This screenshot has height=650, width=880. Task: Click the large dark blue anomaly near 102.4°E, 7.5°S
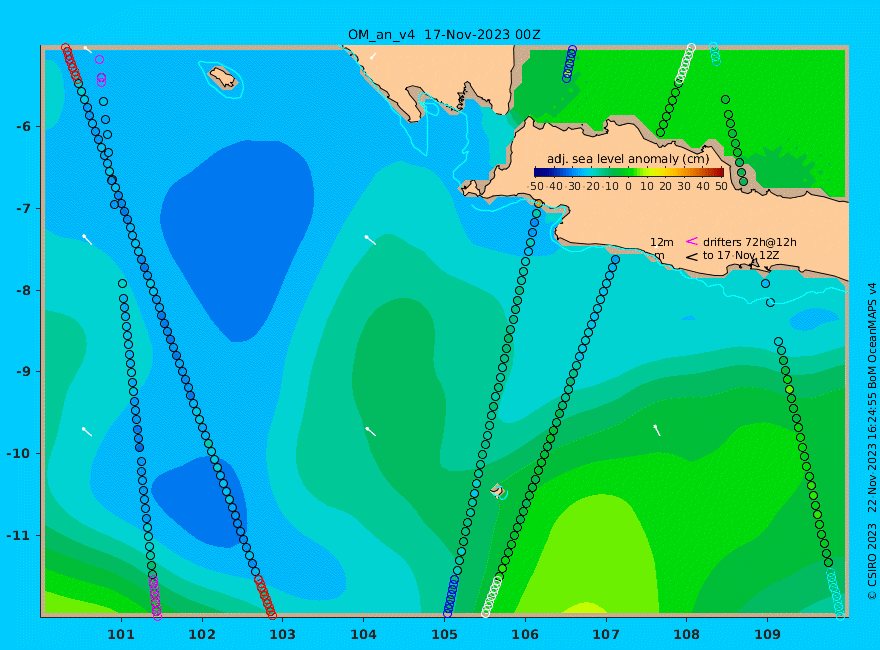coord(239,236)
